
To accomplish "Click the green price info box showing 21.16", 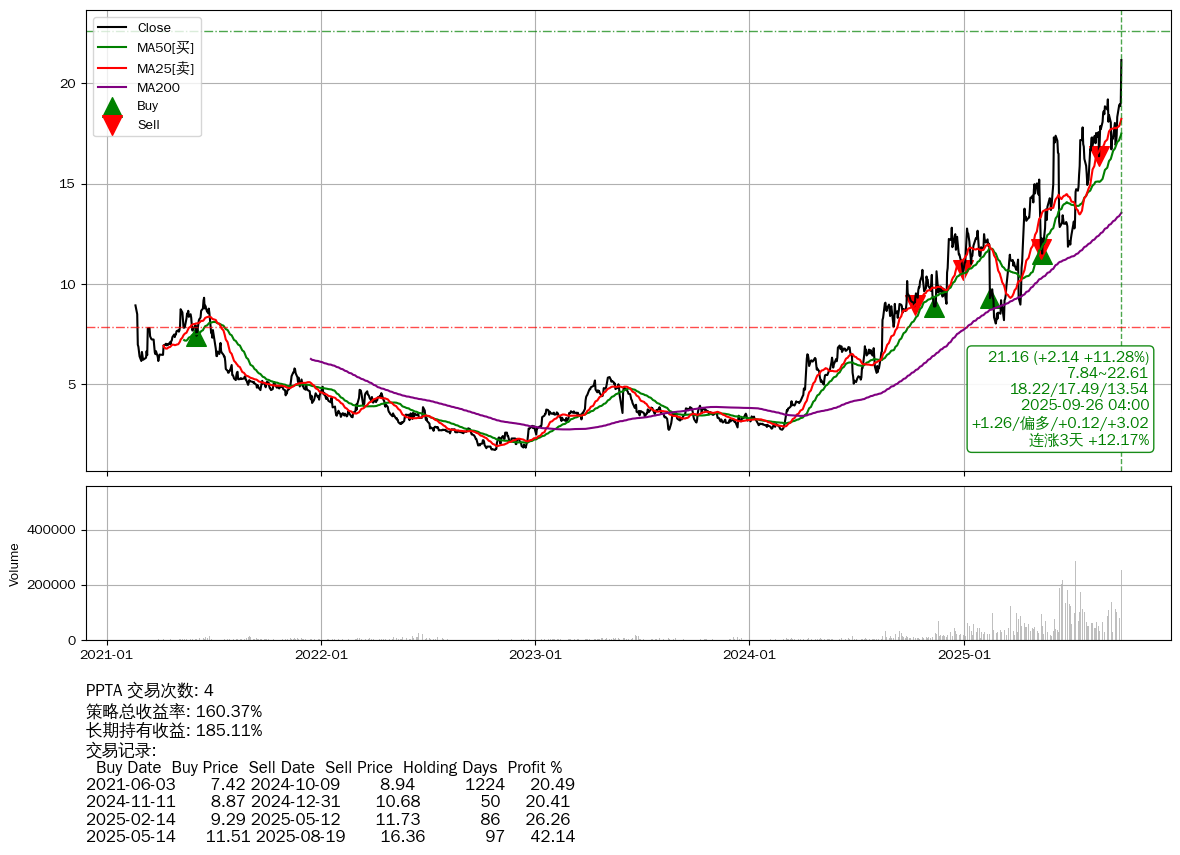I will click(1060, 398).
